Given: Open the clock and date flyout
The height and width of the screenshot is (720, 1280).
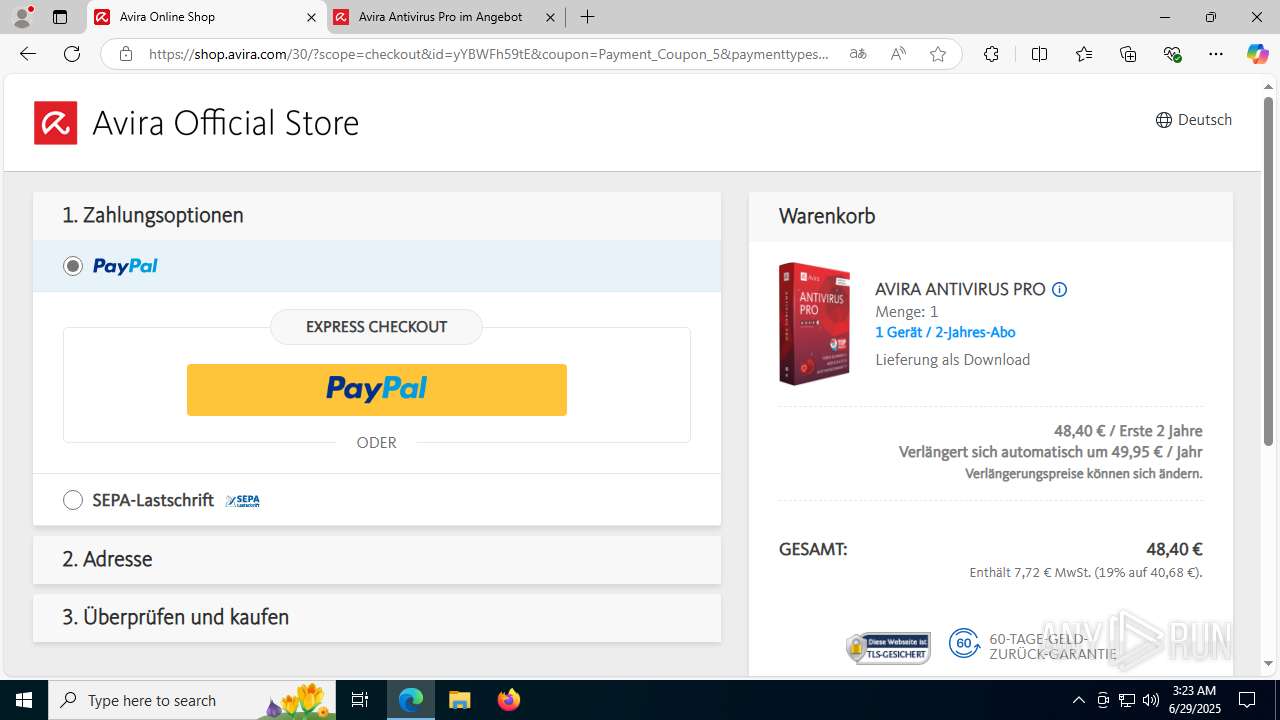Looking at the screenshot, I should point(1193,700).
